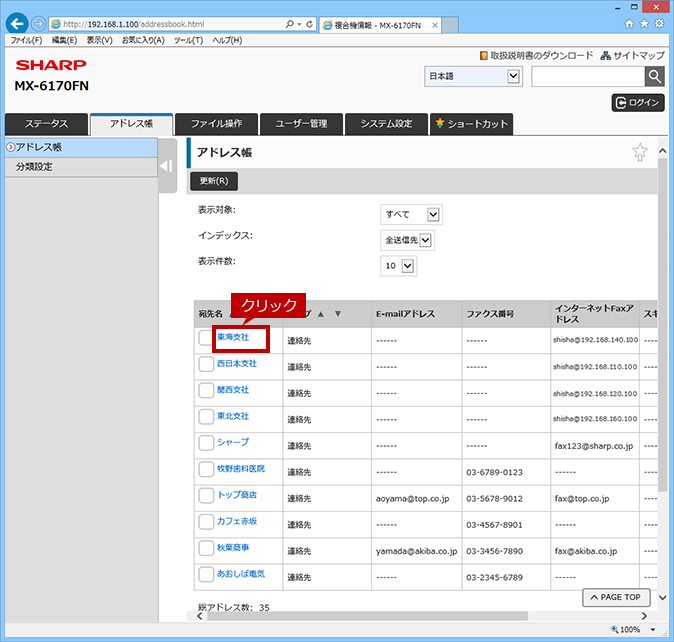Image resolution: width=674 pixels, height=642 pixels.
Task: Open the ファイル(F) menu
Action: pos(26,40)
